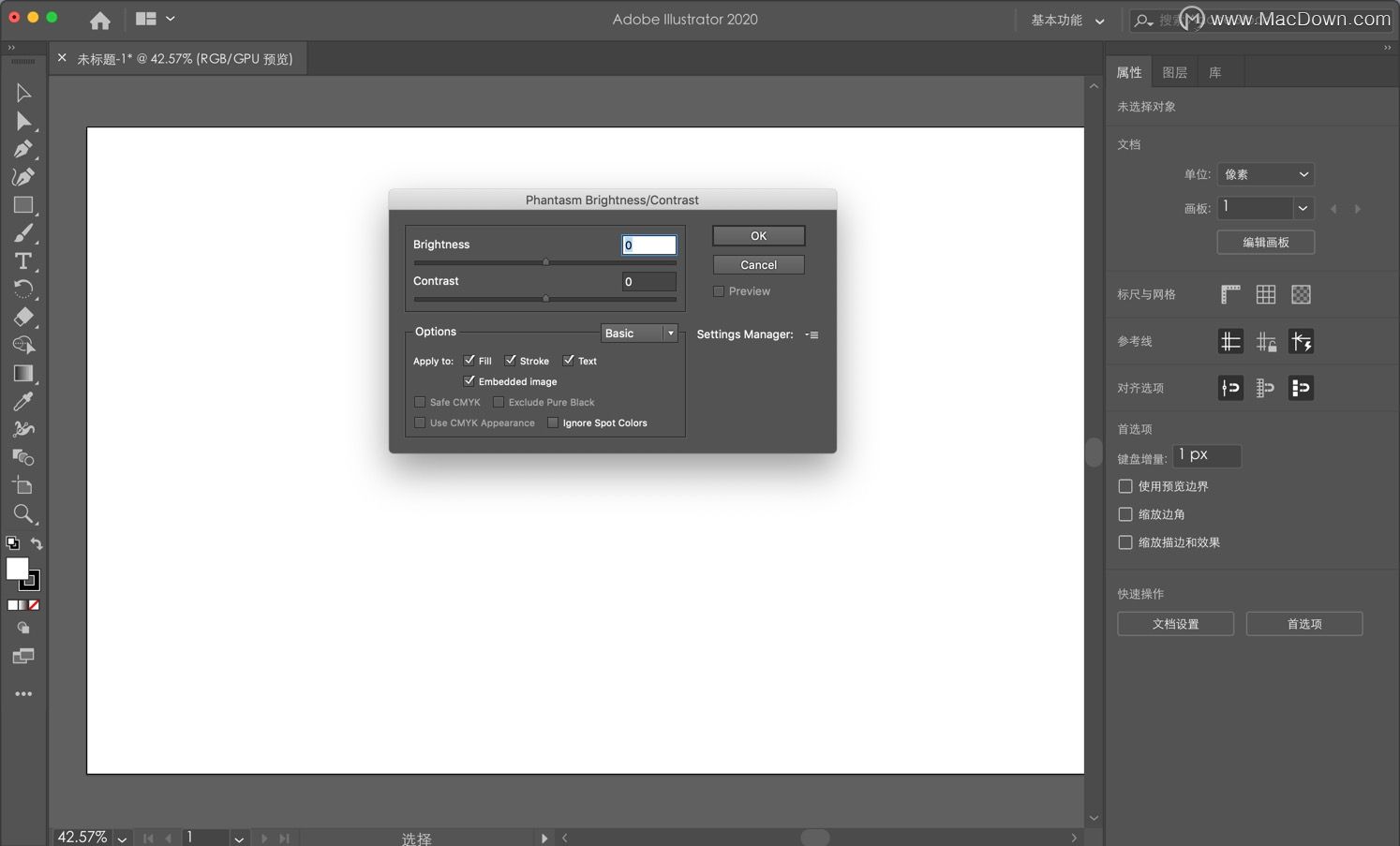Toggle the Embedded image checkbox

point(469,380)
